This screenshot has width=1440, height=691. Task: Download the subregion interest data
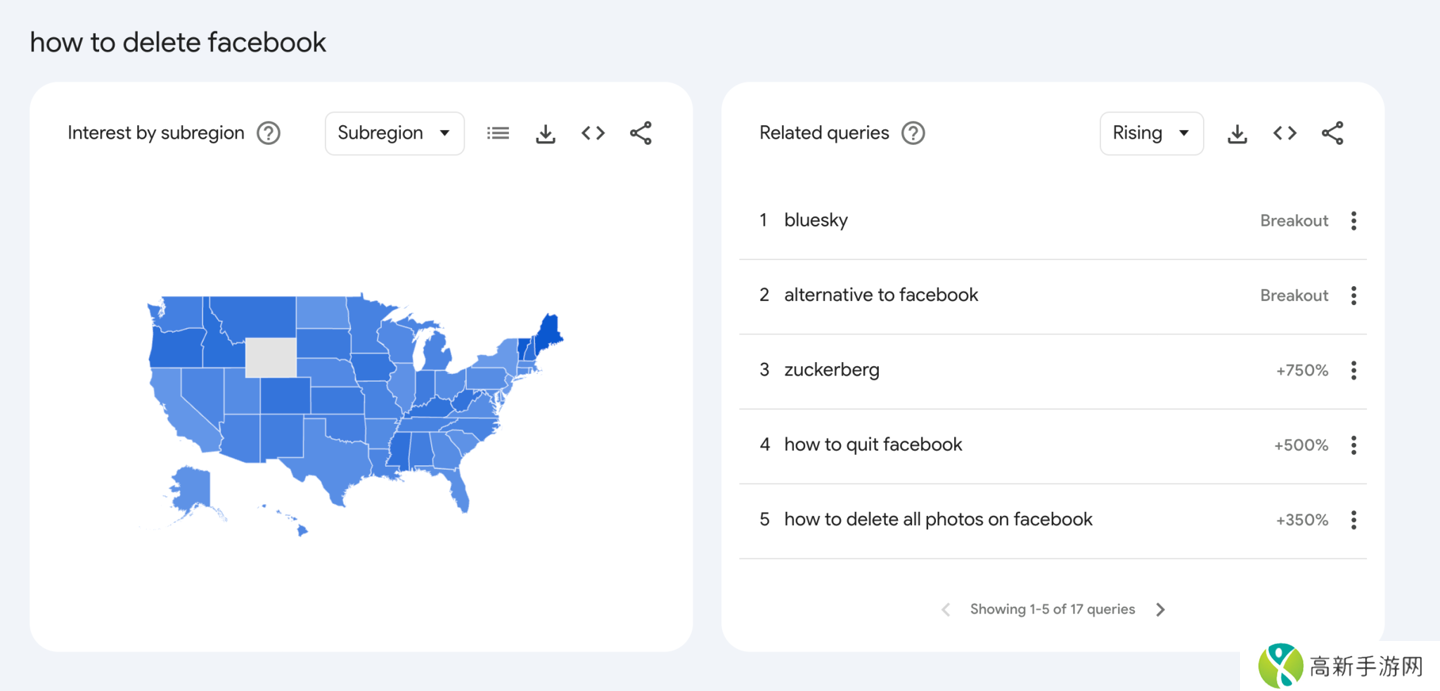pos(545,133)
